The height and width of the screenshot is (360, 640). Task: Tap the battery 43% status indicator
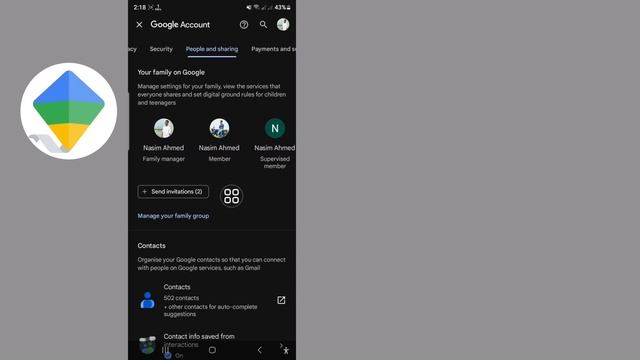click(x=282, y=7)
